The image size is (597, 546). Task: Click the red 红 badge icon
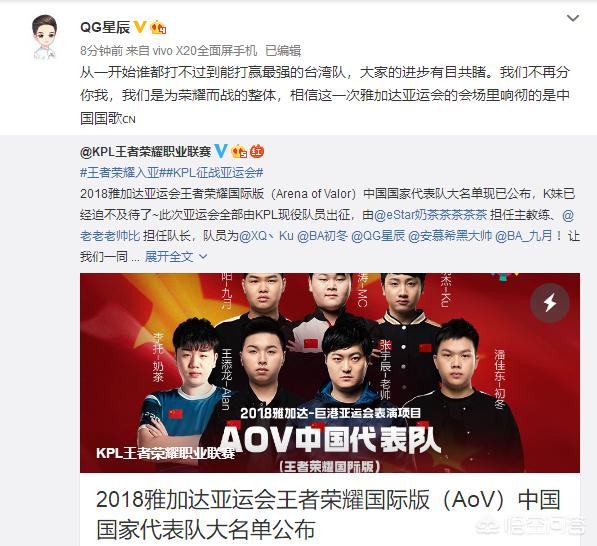pyautogui.click(x=257, y=152)
